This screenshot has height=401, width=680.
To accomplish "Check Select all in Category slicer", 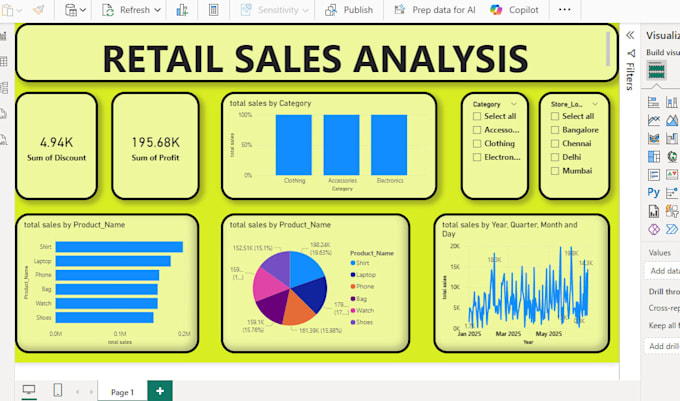I will (477, 116).
